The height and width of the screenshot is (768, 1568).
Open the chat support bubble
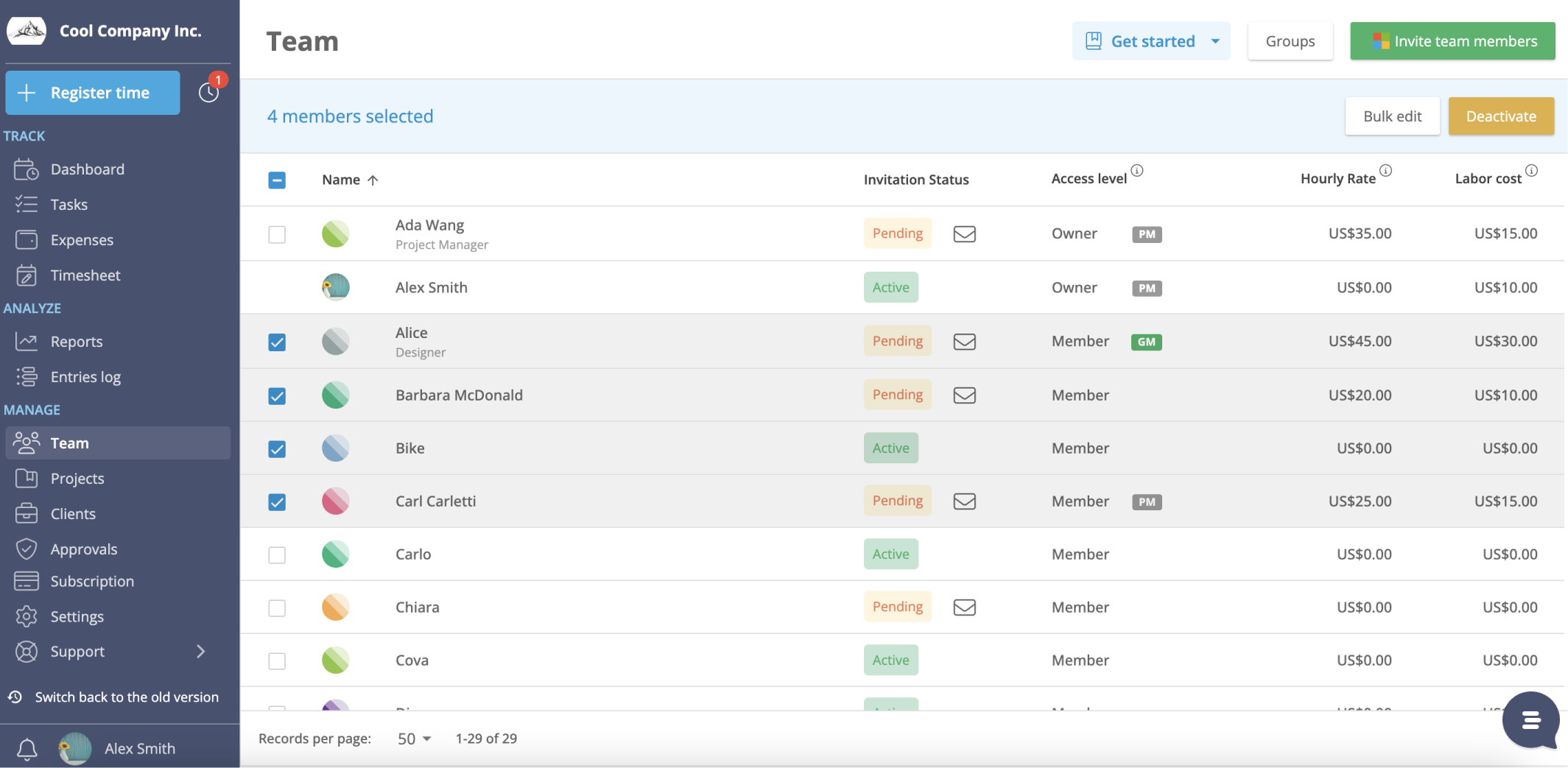1530,720
